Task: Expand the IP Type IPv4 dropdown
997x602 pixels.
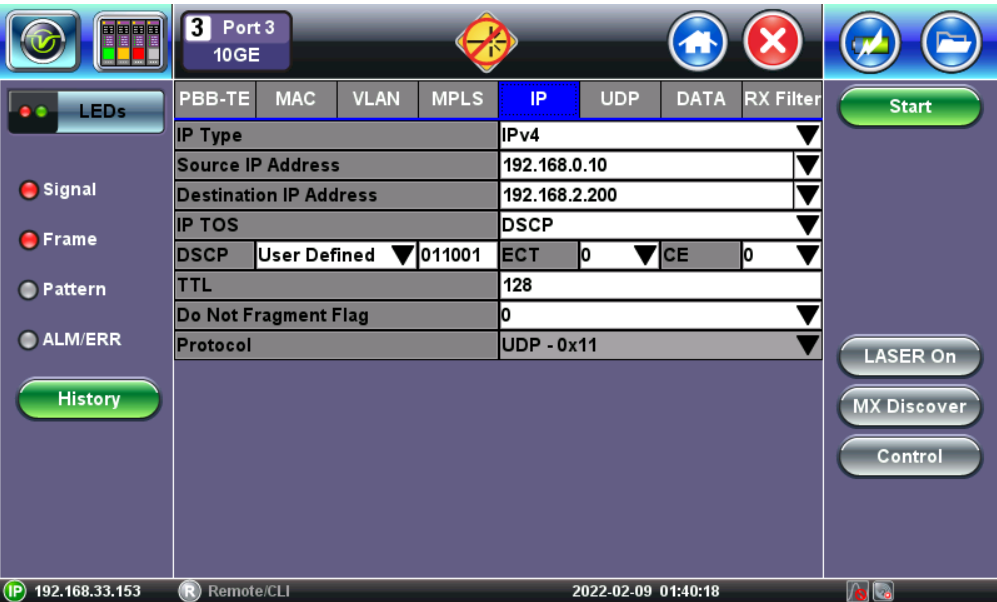Action: pyautogui.click(x=660, y=135)
